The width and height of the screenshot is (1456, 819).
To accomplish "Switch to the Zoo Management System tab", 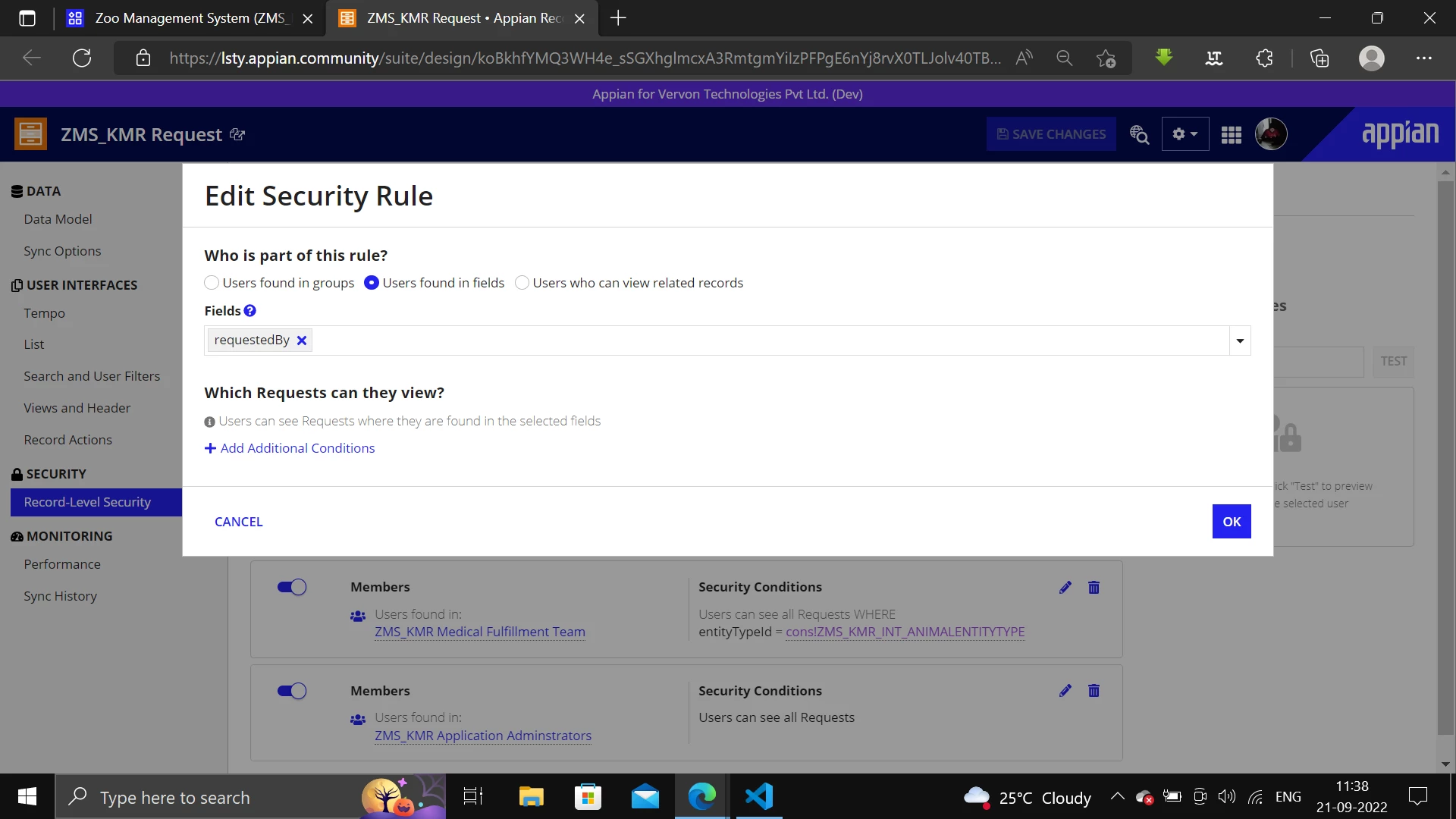I will [190, 18].
